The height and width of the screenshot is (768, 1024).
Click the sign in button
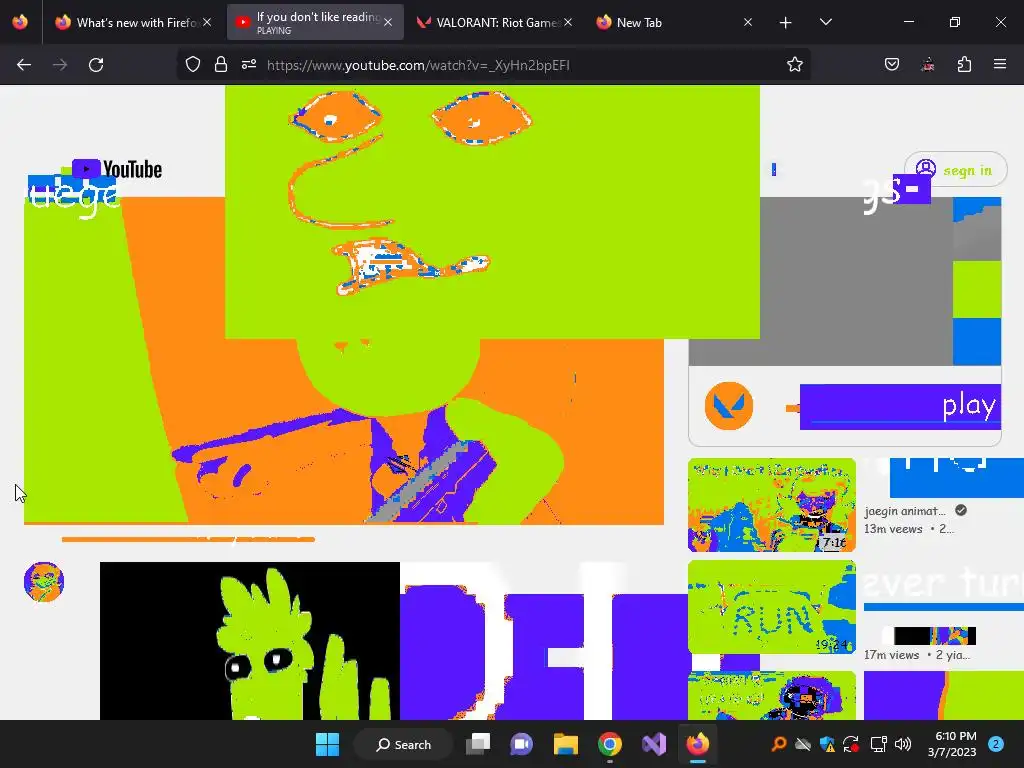(955, 170)
